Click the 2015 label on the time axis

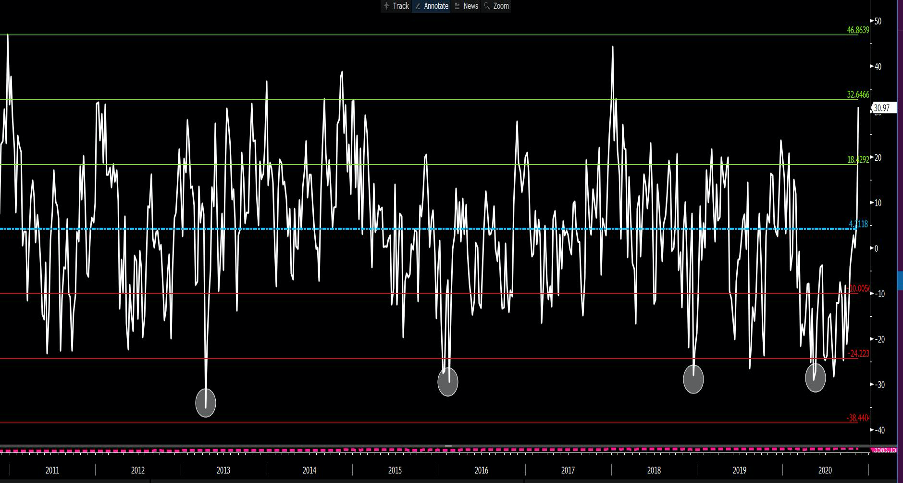pos(395,471)
